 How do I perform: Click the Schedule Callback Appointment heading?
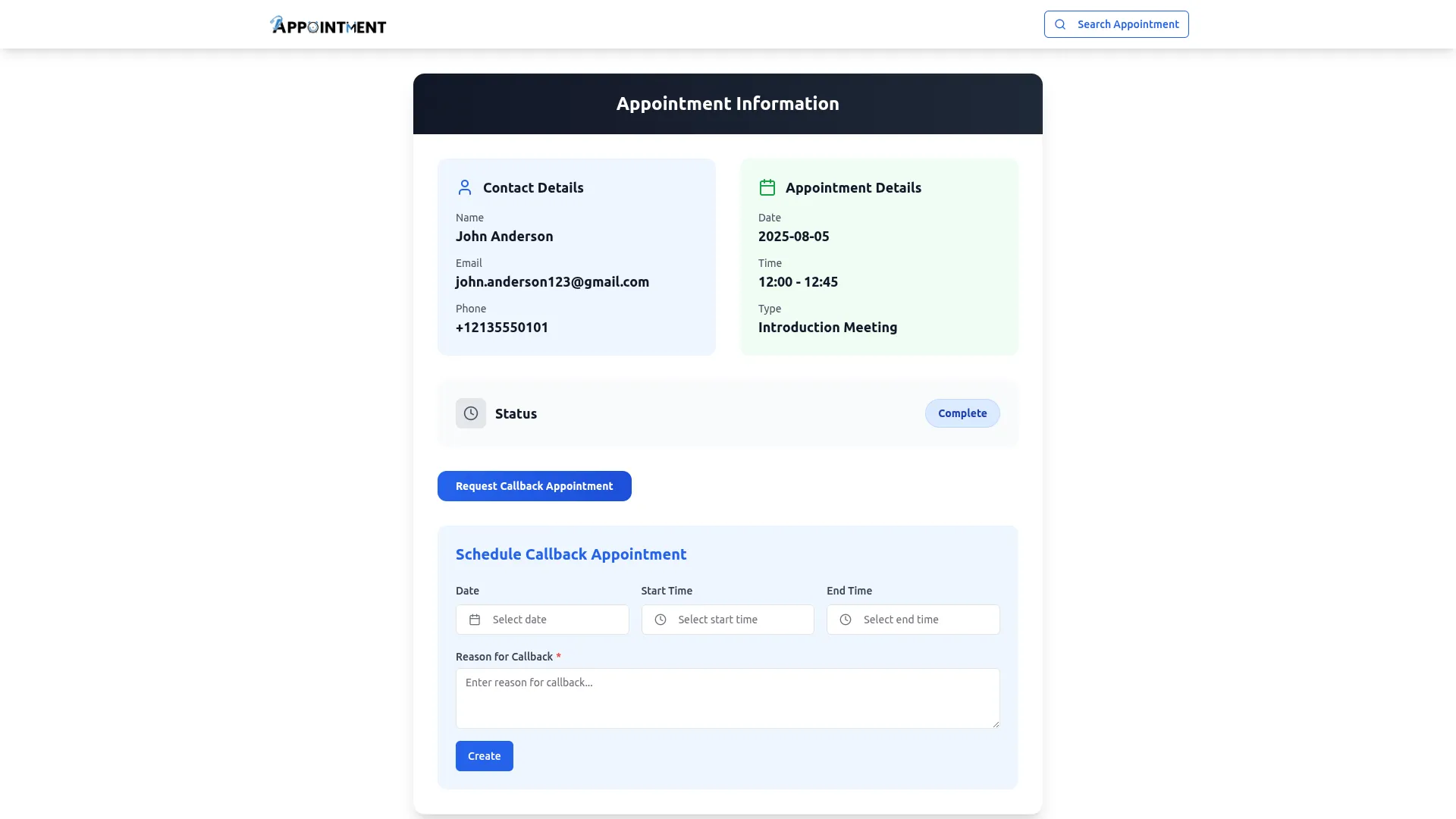[x=571, y=554]
